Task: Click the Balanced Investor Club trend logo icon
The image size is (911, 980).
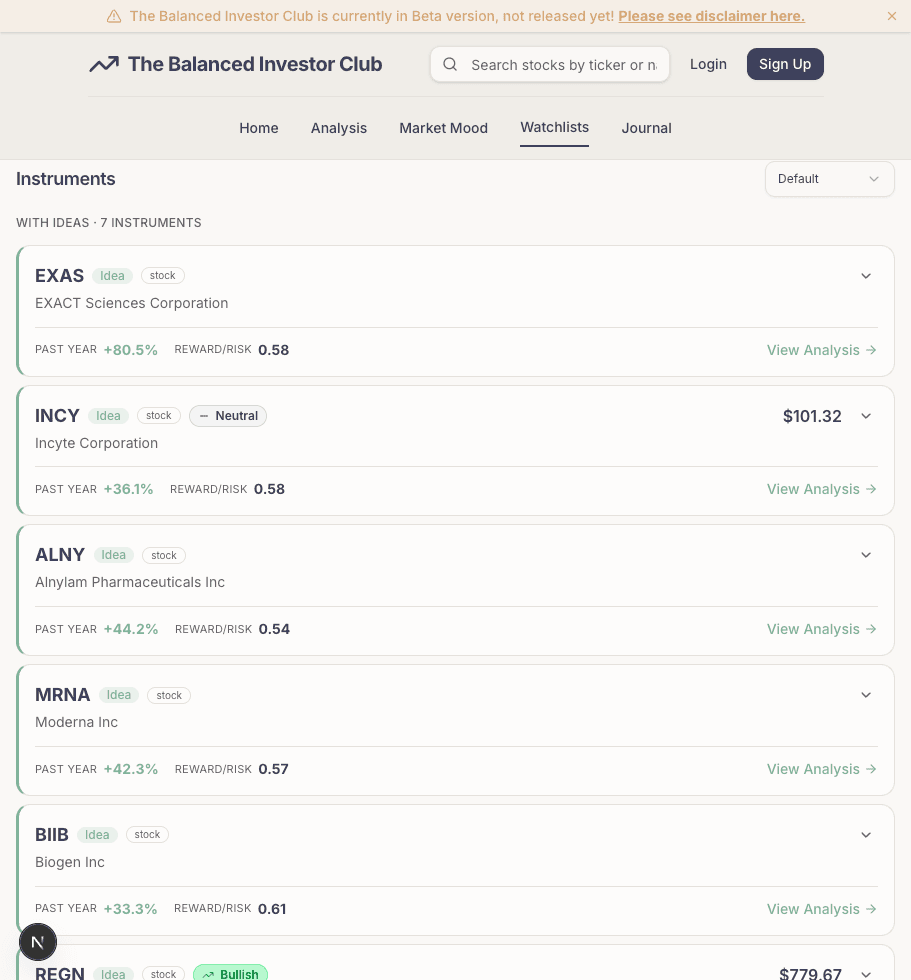Action: pos(103,65)
